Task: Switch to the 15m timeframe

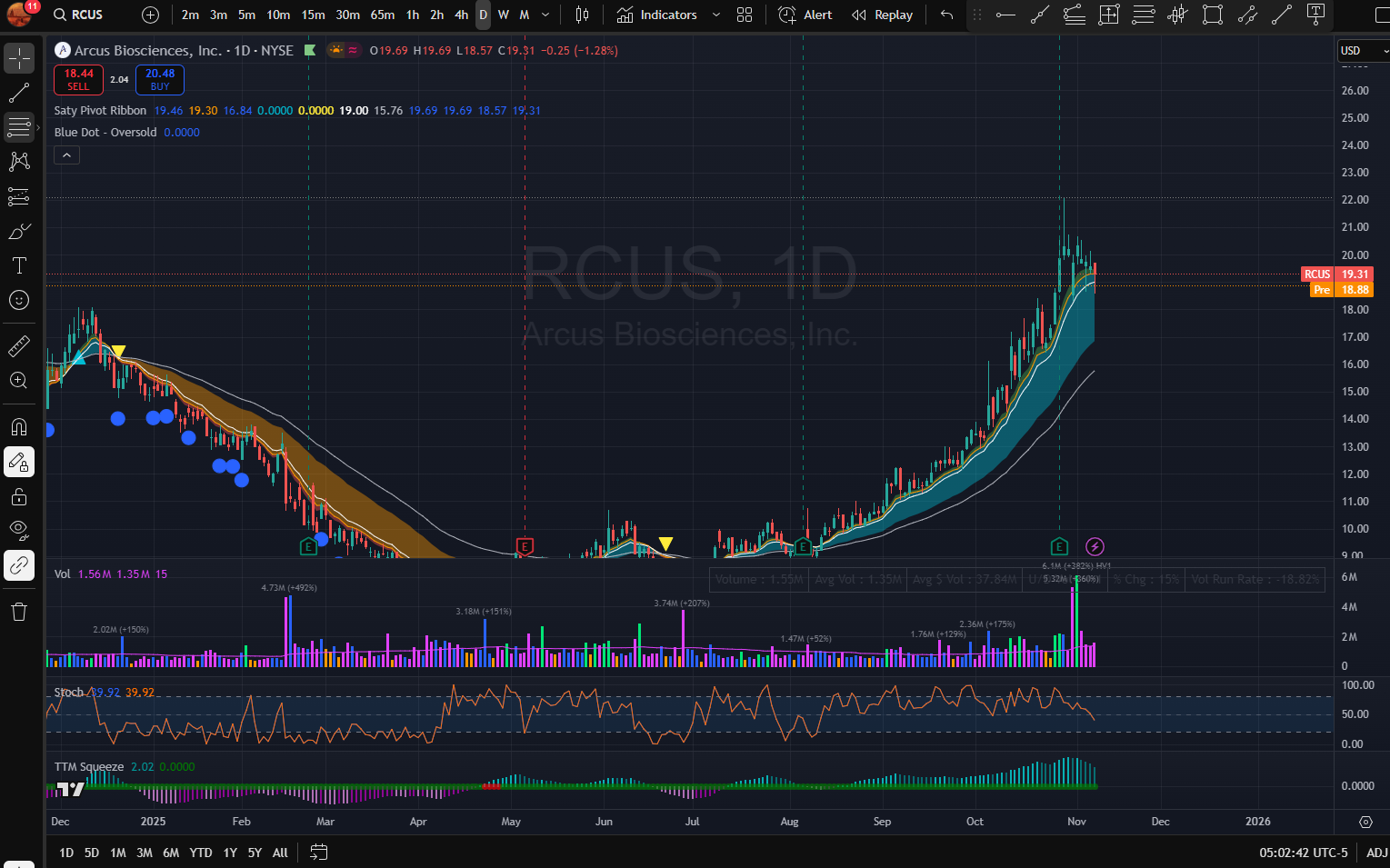Action: tap(313, 15)
